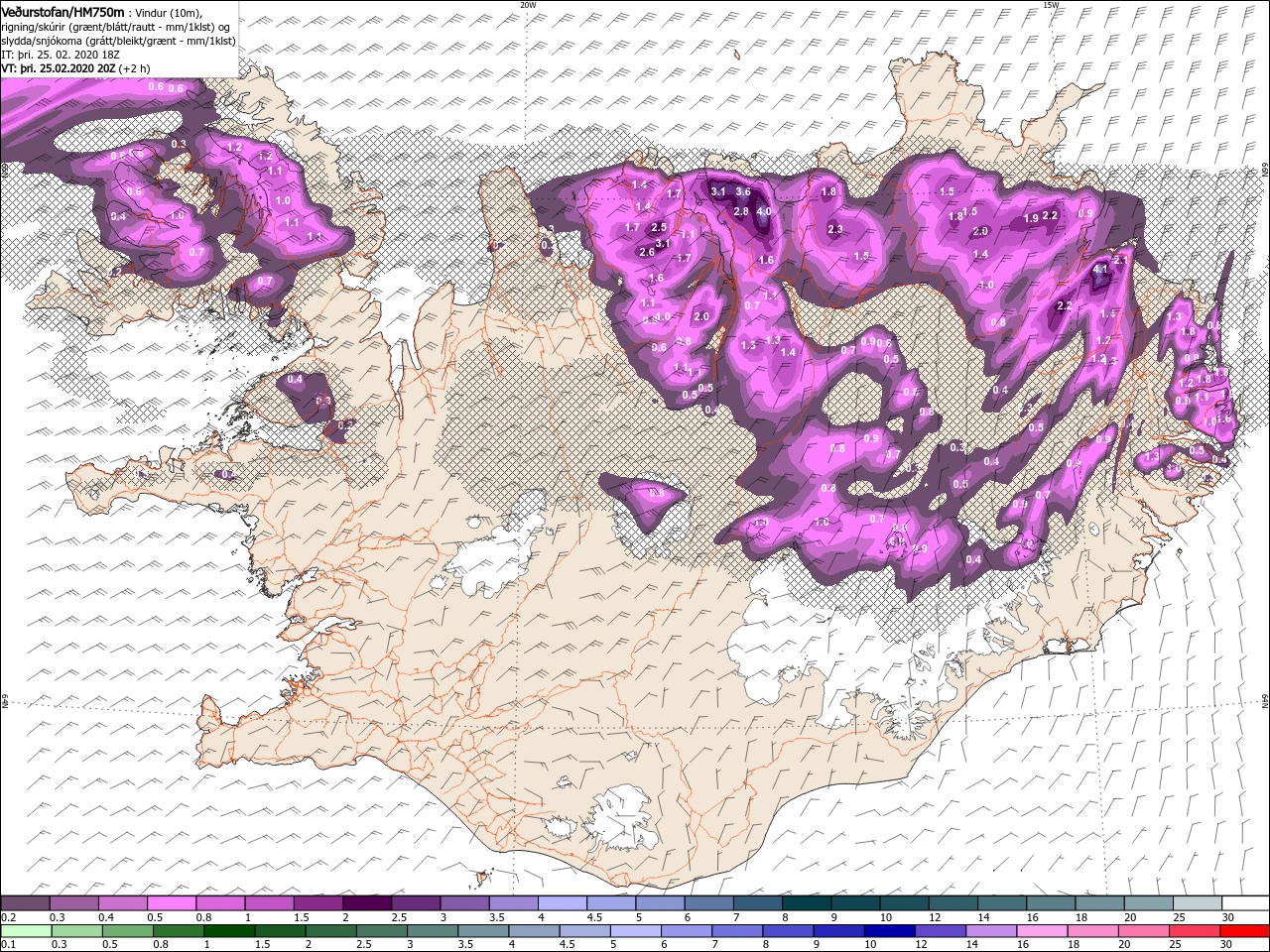Pick the white snow swatch after 30
Viewport: 1270px width, 952px height.
(x=1245, y=903)
